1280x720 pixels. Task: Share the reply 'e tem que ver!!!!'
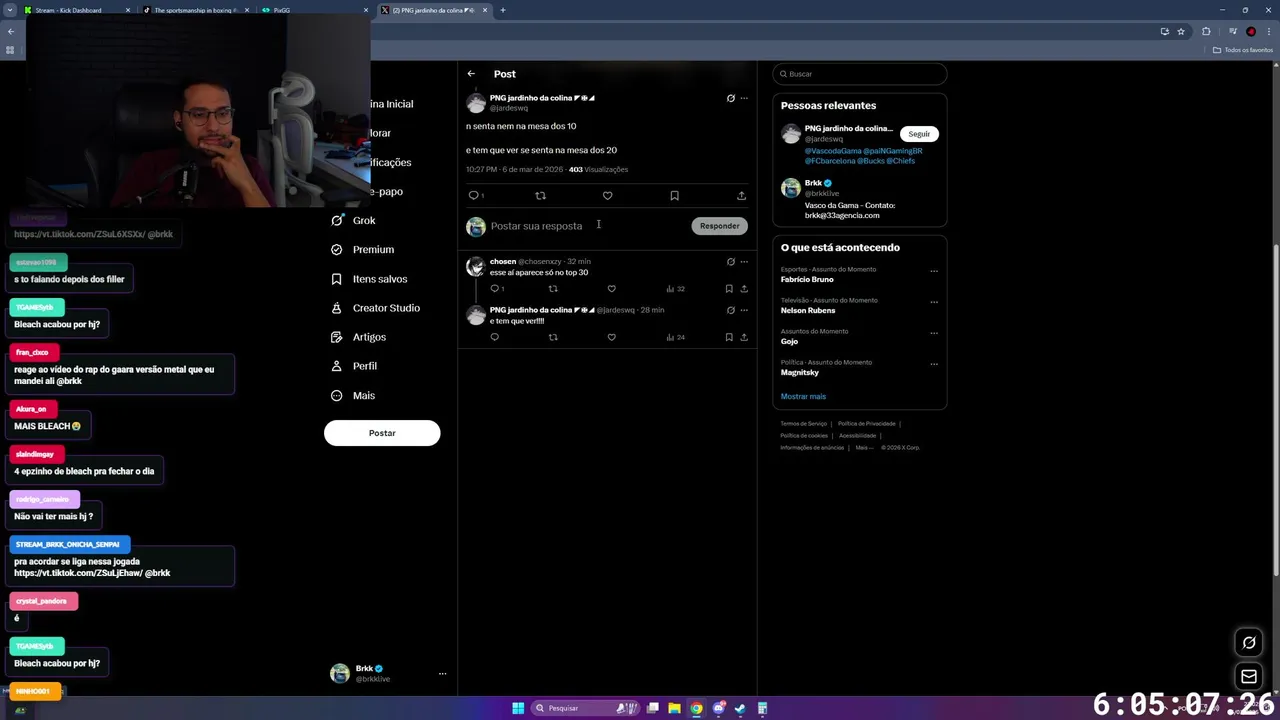[x=743, y=337]
